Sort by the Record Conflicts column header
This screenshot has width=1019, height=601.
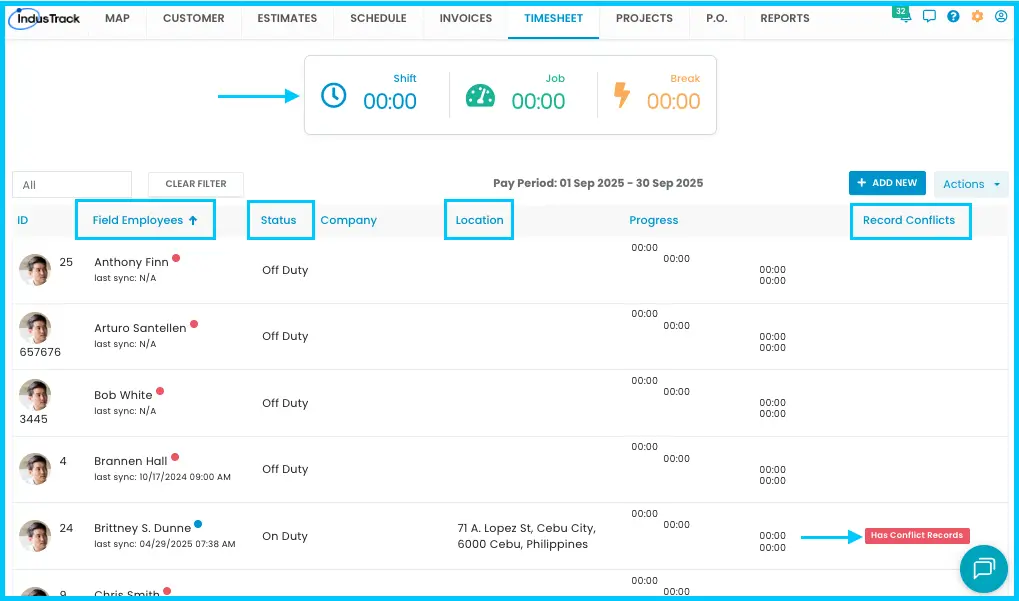pos(909,220)
